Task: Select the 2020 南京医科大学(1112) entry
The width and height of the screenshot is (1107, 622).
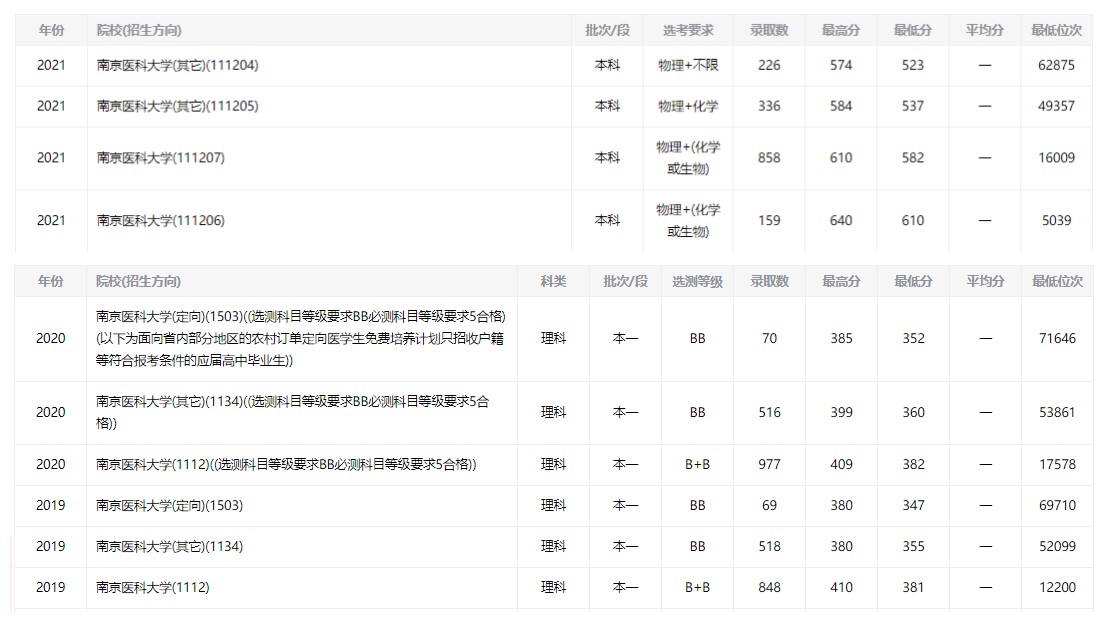Action: [x=286, y=464]
